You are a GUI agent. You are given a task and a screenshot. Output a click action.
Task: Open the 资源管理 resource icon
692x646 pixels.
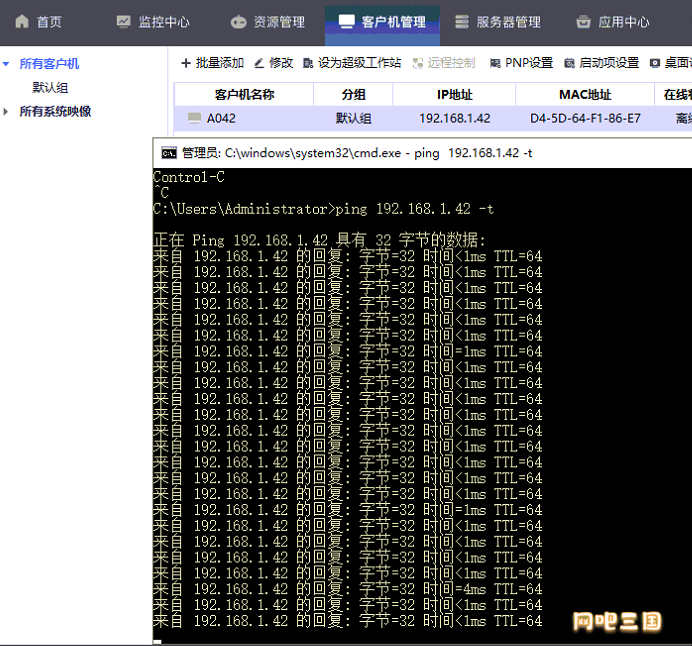click(238, 22)
